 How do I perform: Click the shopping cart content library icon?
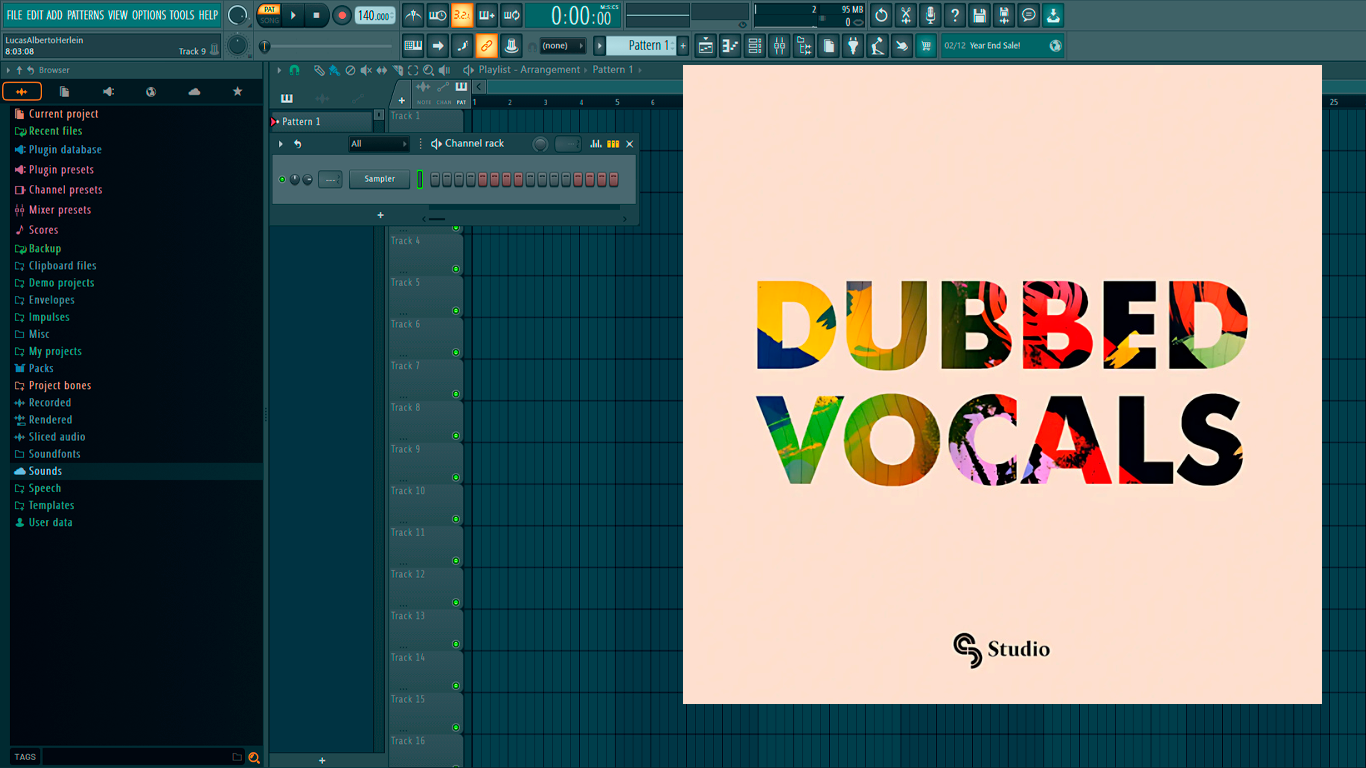click(x=927, y=45)
